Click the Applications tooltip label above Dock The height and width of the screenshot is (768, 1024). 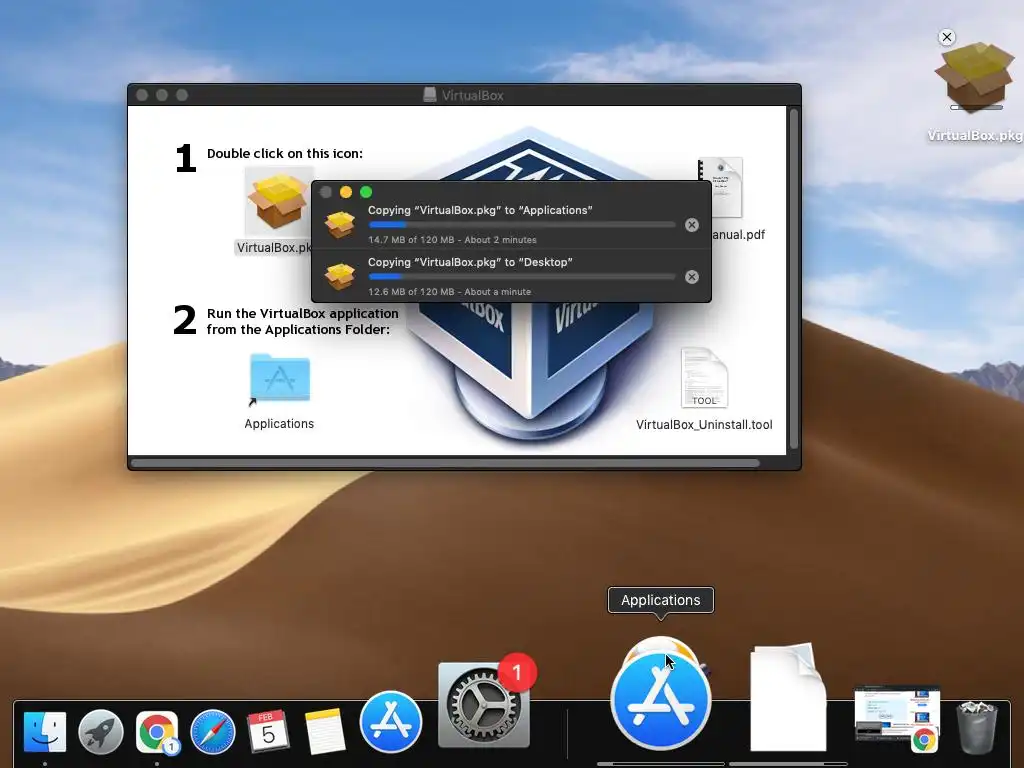click(661, 600)
